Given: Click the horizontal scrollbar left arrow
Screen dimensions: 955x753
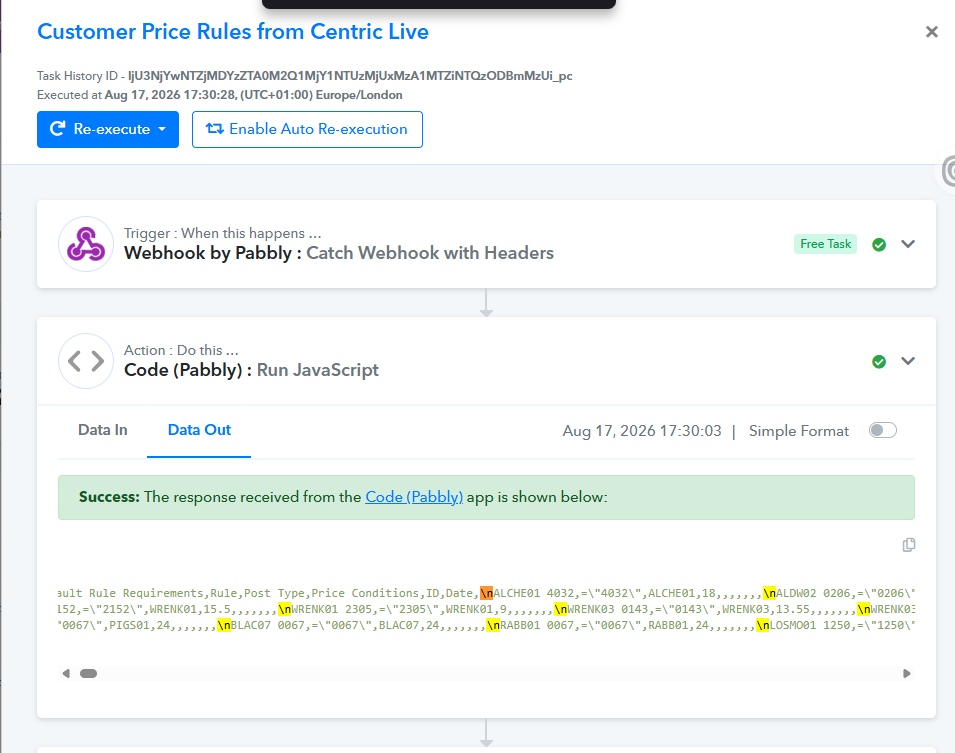Looking at the screenshot, I should (66, 673).
